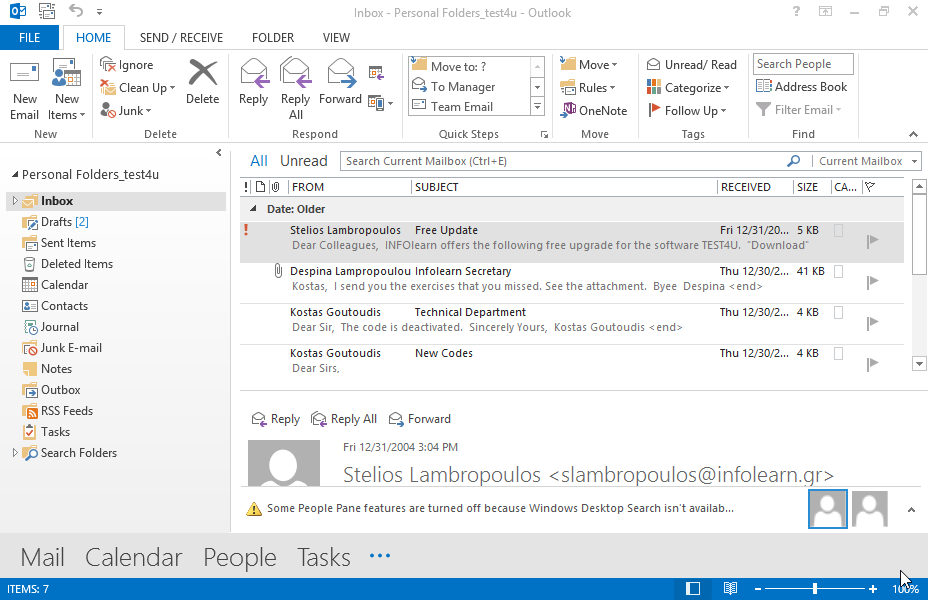Minimize the folder pane
The image size is (928, 600).
click(219, 153)
